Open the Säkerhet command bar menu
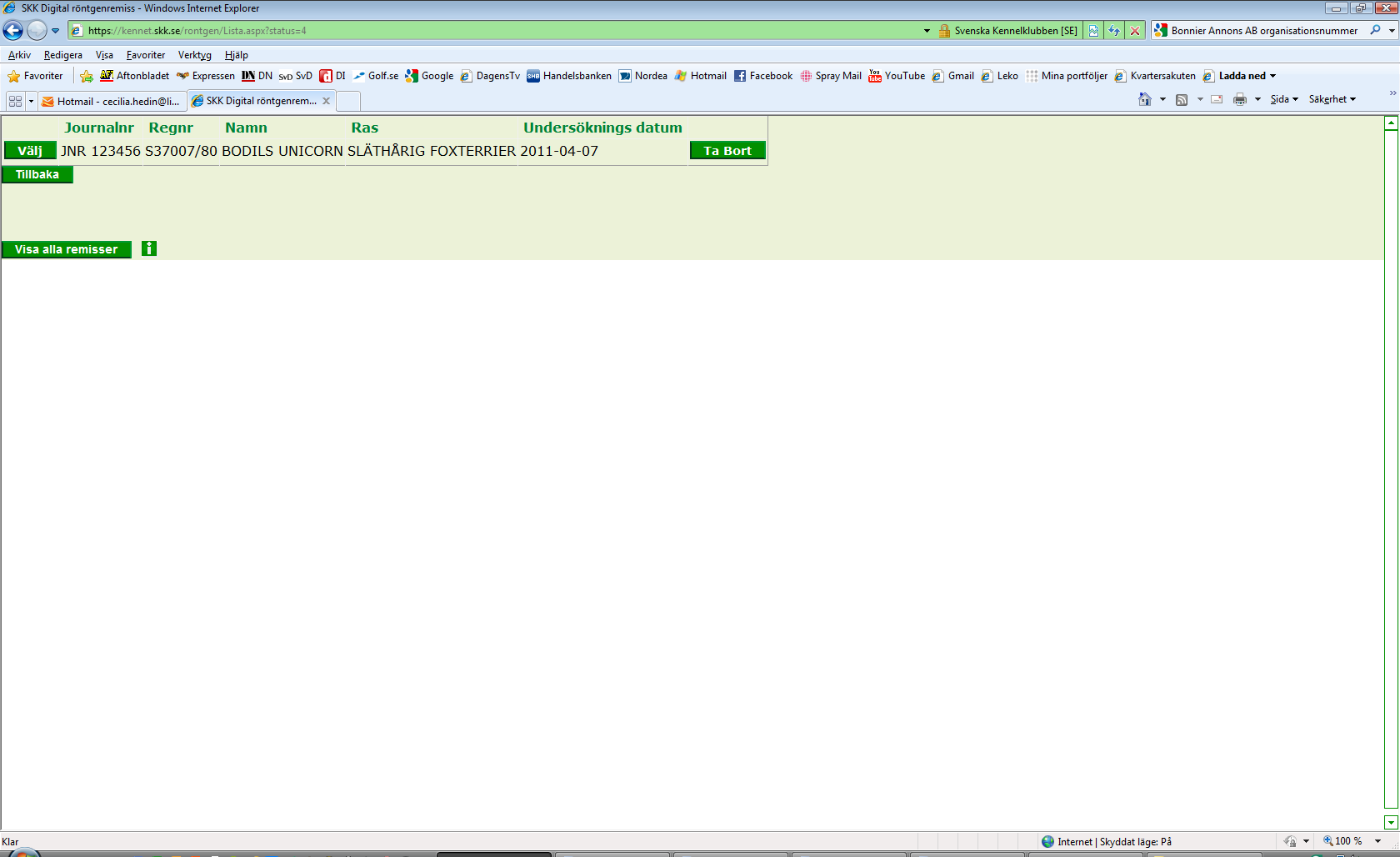Viewport: 1400px width, 857px height. pos(1332,99)
